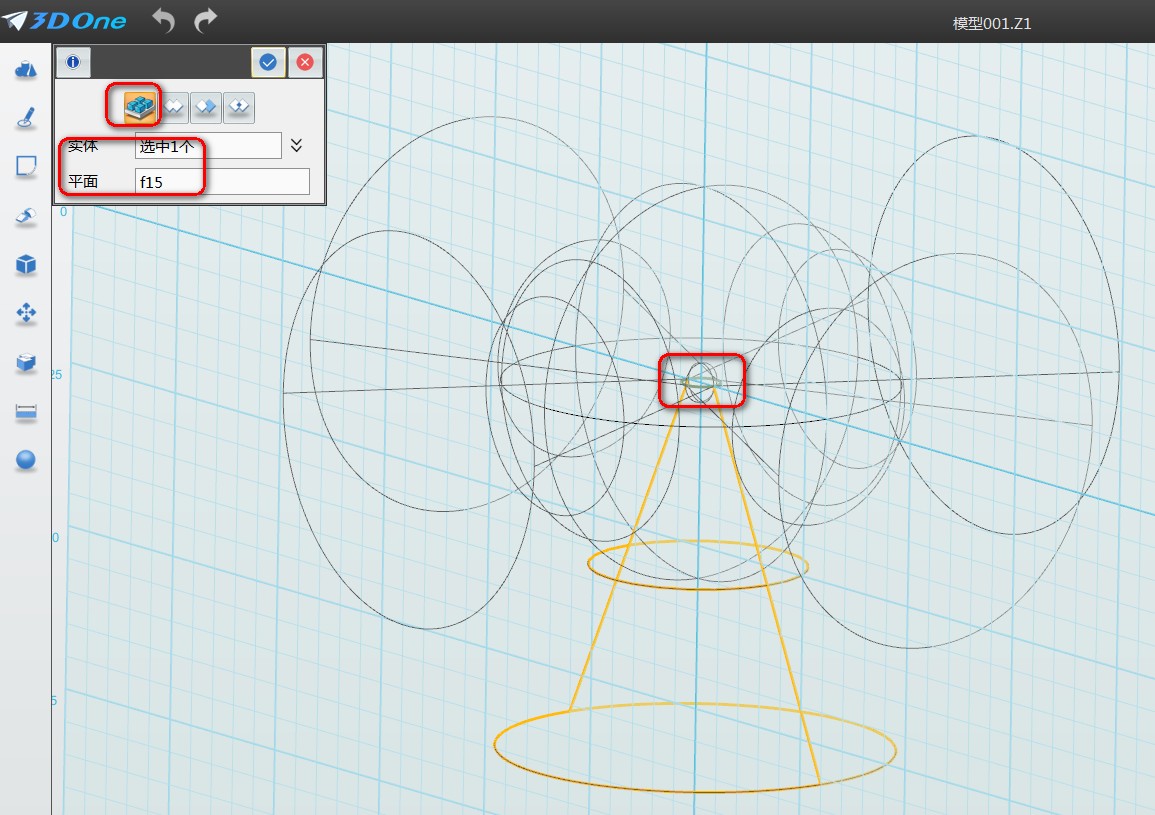
Task: Select third boolean mode with blue right diamond
Action: 206,105
